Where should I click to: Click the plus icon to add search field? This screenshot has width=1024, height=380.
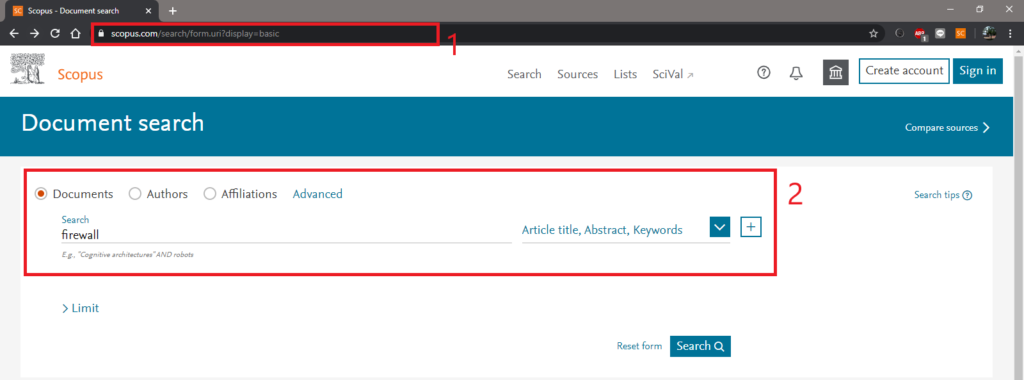pos(751,227)
